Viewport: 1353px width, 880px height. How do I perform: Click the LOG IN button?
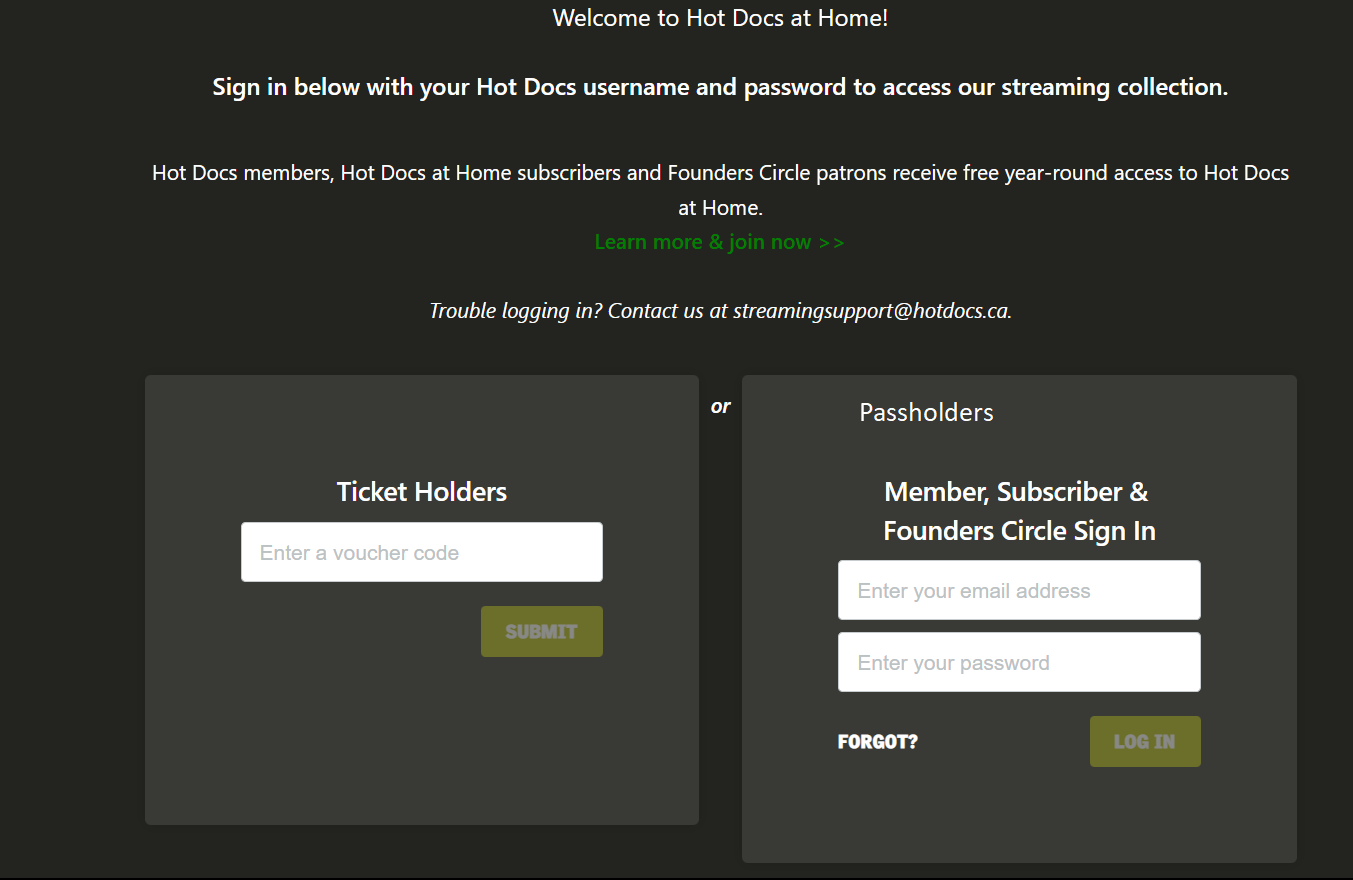[1145, 742]
